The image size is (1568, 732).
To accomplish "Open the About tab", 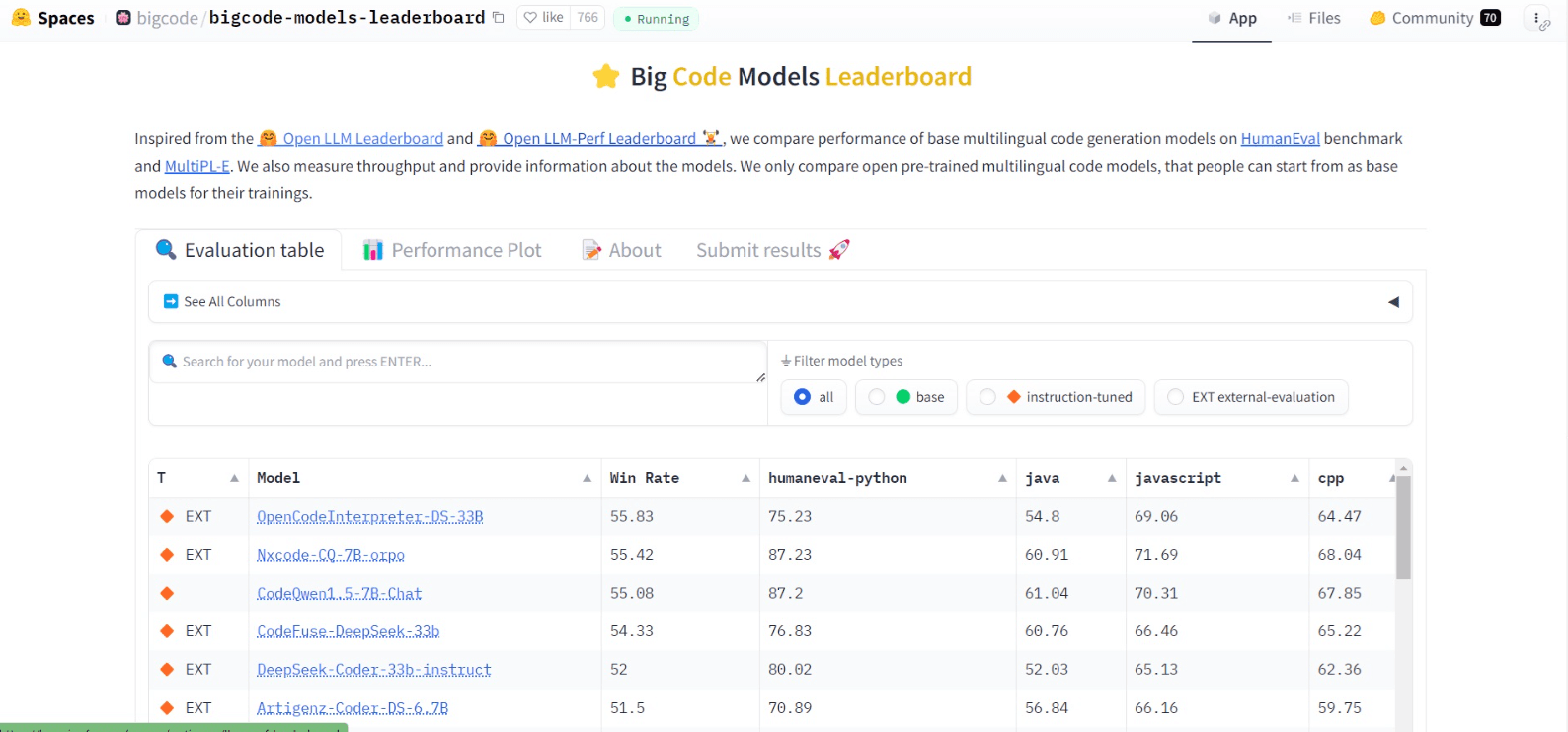I will tap(621, 250).
